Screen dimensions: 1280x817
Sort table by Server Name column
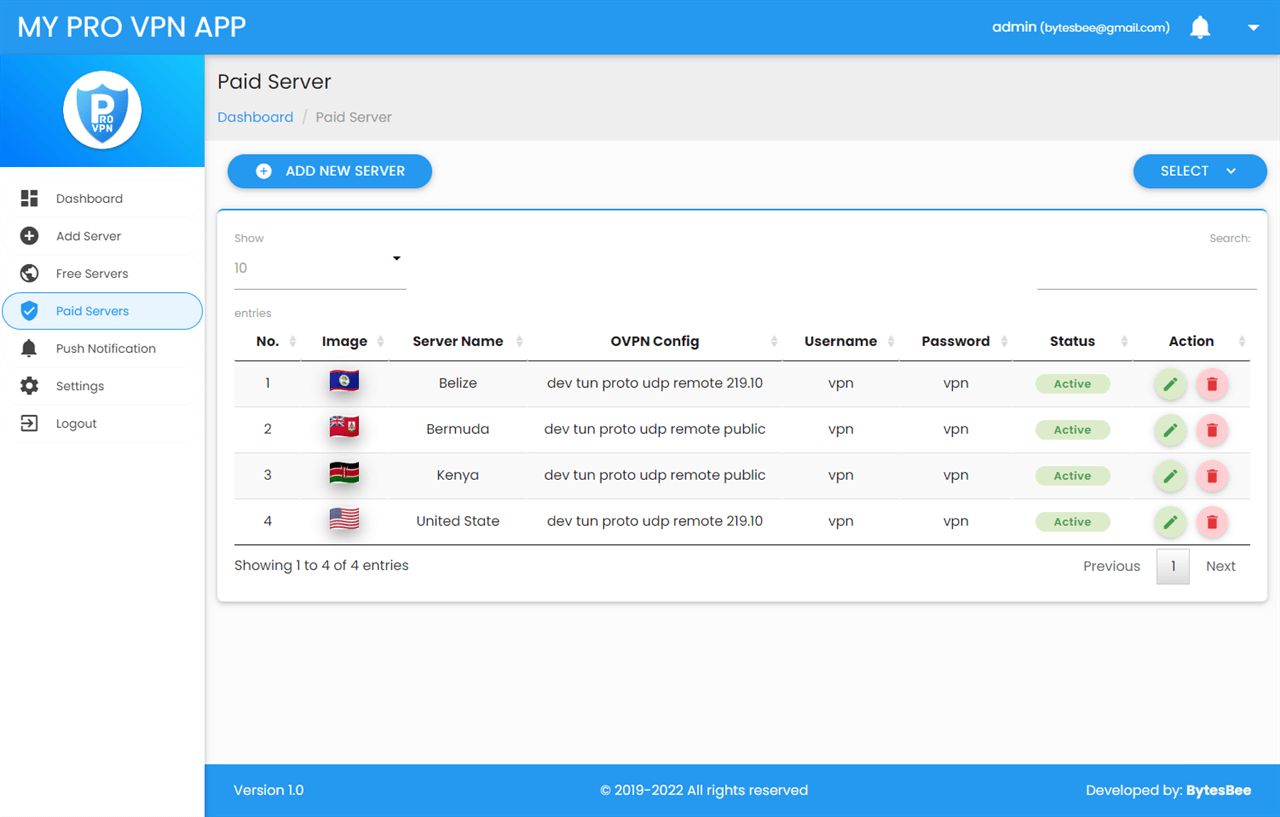[x=458, y=341]
